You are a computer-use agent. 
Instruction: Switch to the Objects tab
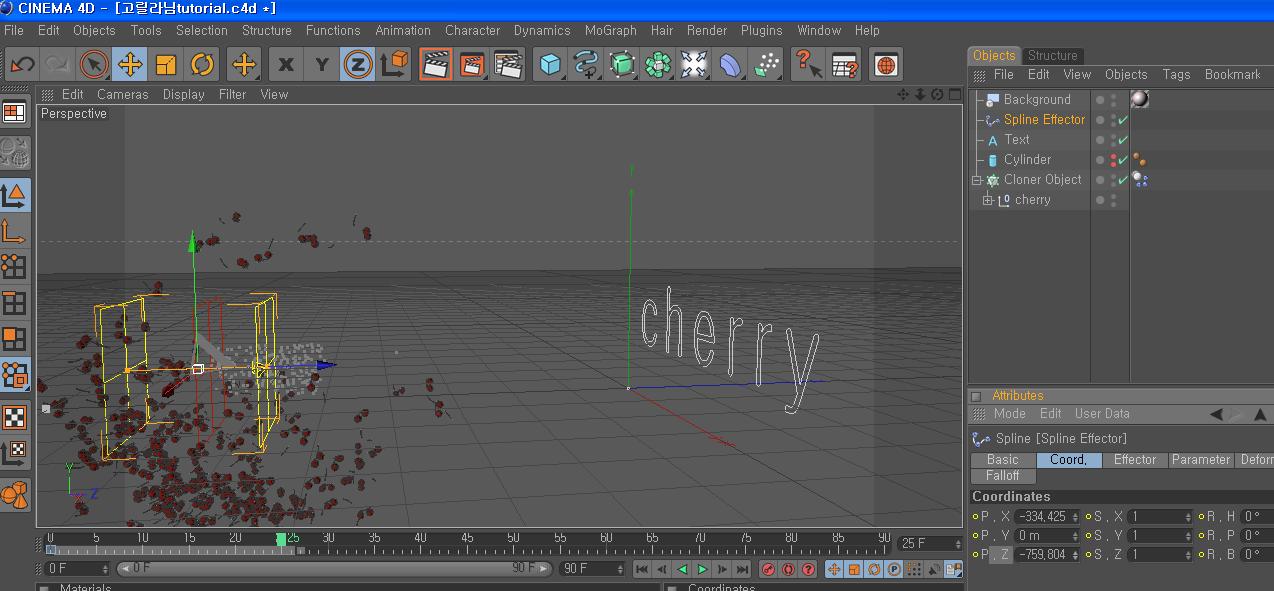click(994, 55)
